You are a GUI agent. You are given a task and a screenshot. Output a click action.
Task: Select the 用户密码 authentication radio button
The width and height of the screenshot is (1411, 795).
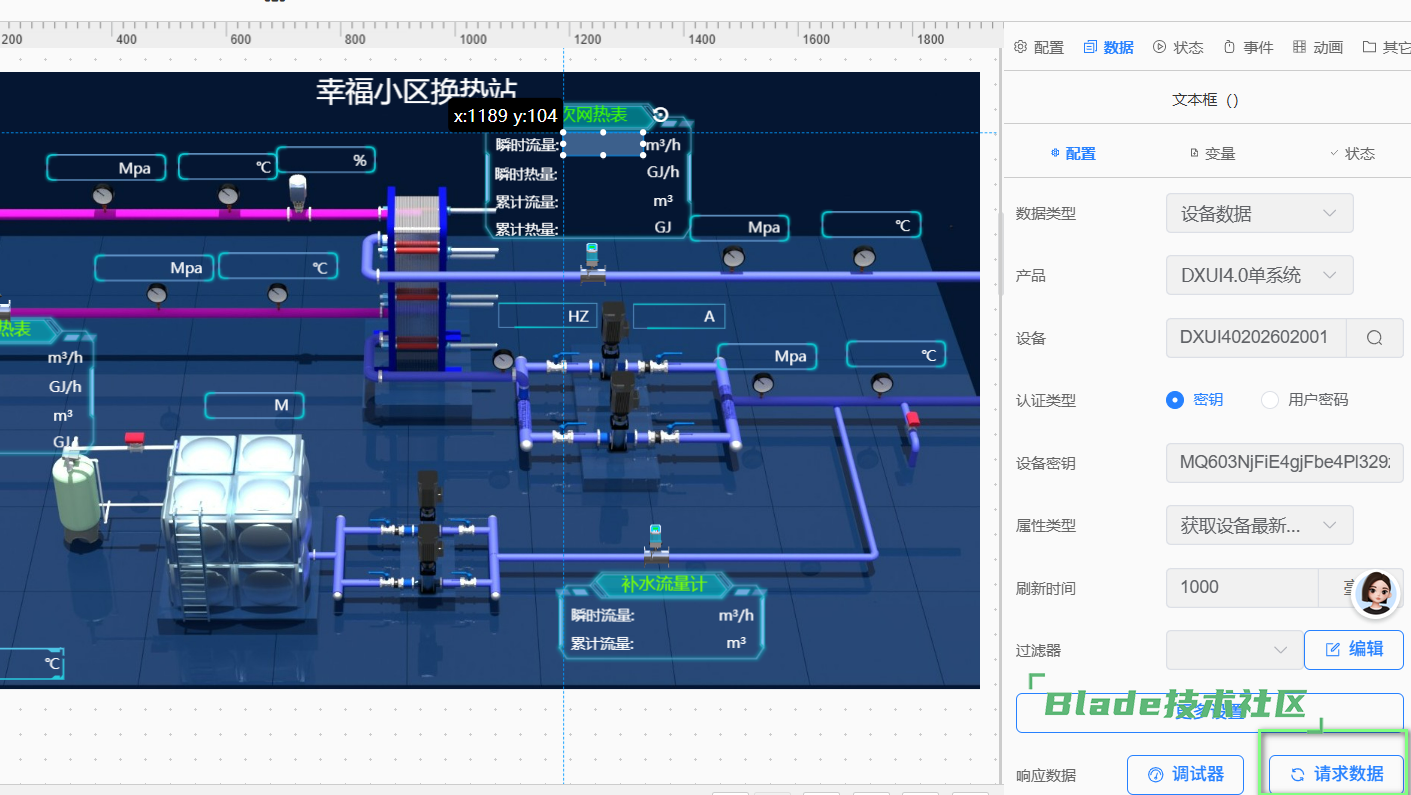pyautogui.click(x=1270, y=400)
